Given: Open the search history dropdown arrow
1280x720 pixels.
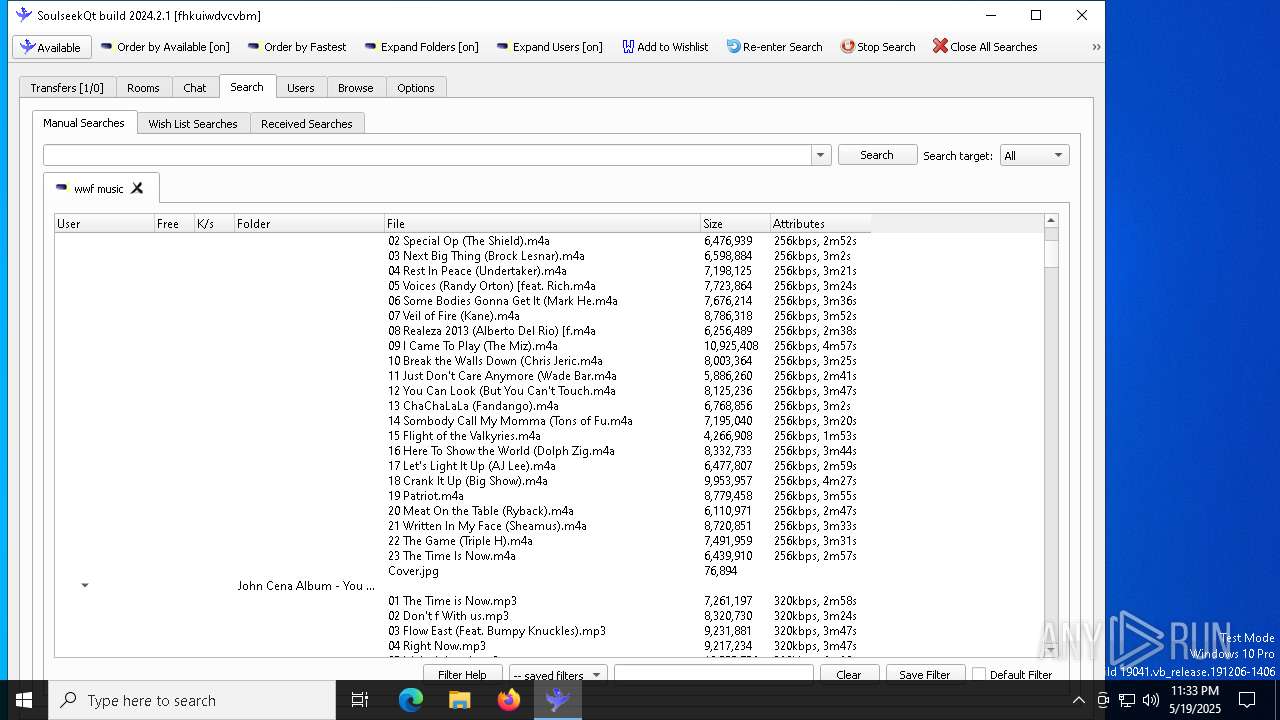Looking at the screenshot, I should click(821, 155).
